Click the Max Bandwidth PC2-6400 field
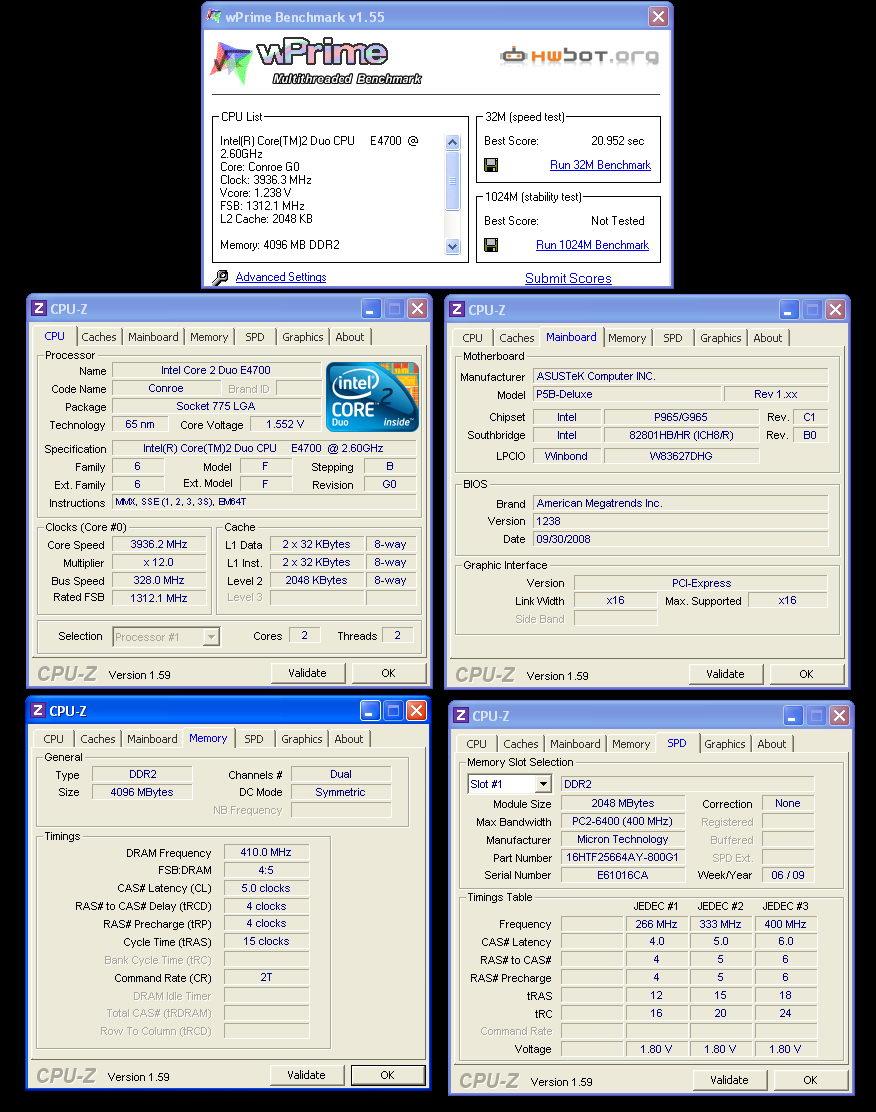This screenshot has height=1112, width=876. click(x=623, y=821)
